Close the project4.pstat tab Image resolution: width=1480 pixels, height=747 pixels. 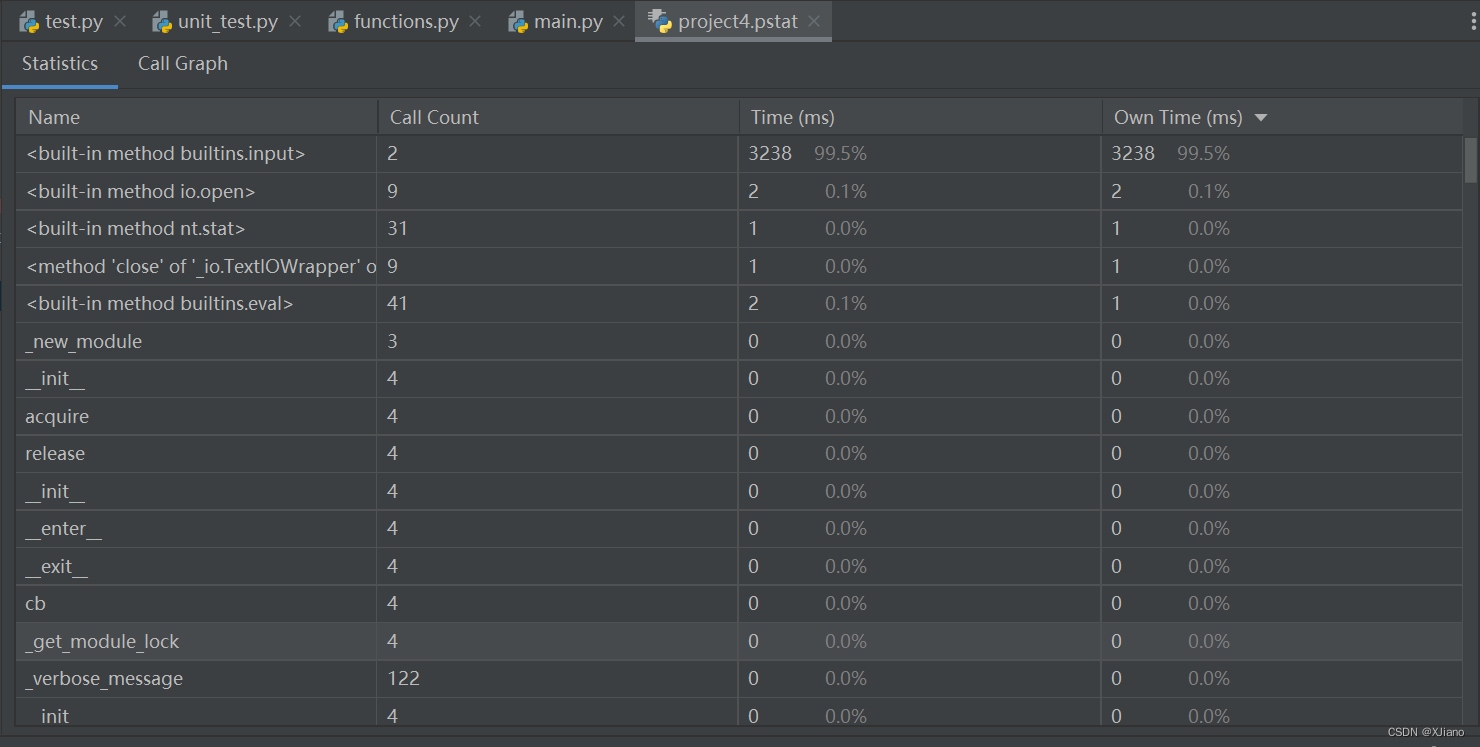pos(814,21)
